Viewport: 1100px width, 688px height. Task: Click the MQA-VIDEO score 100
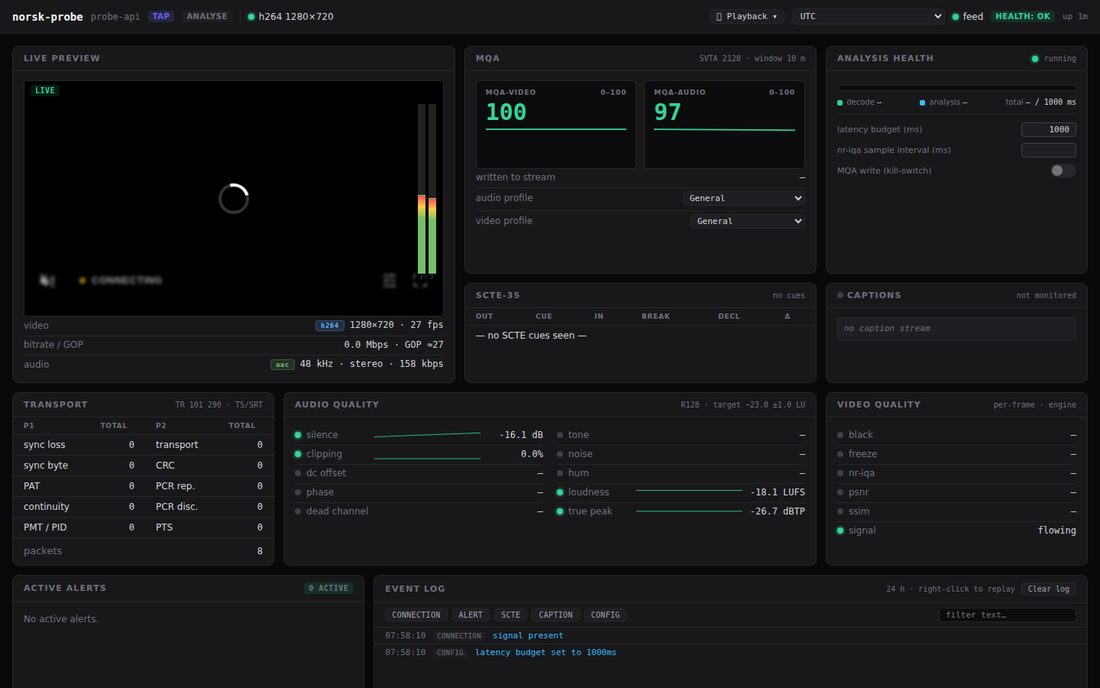point(506,112)
